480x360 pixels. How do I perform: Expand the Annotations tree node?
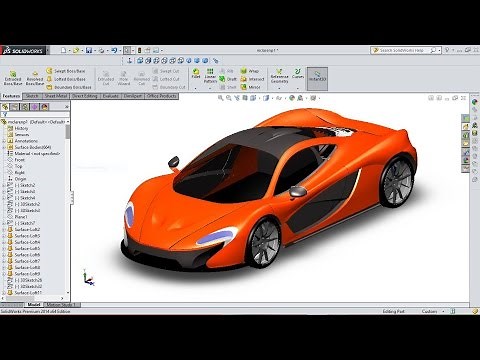[x=4, y=141]
